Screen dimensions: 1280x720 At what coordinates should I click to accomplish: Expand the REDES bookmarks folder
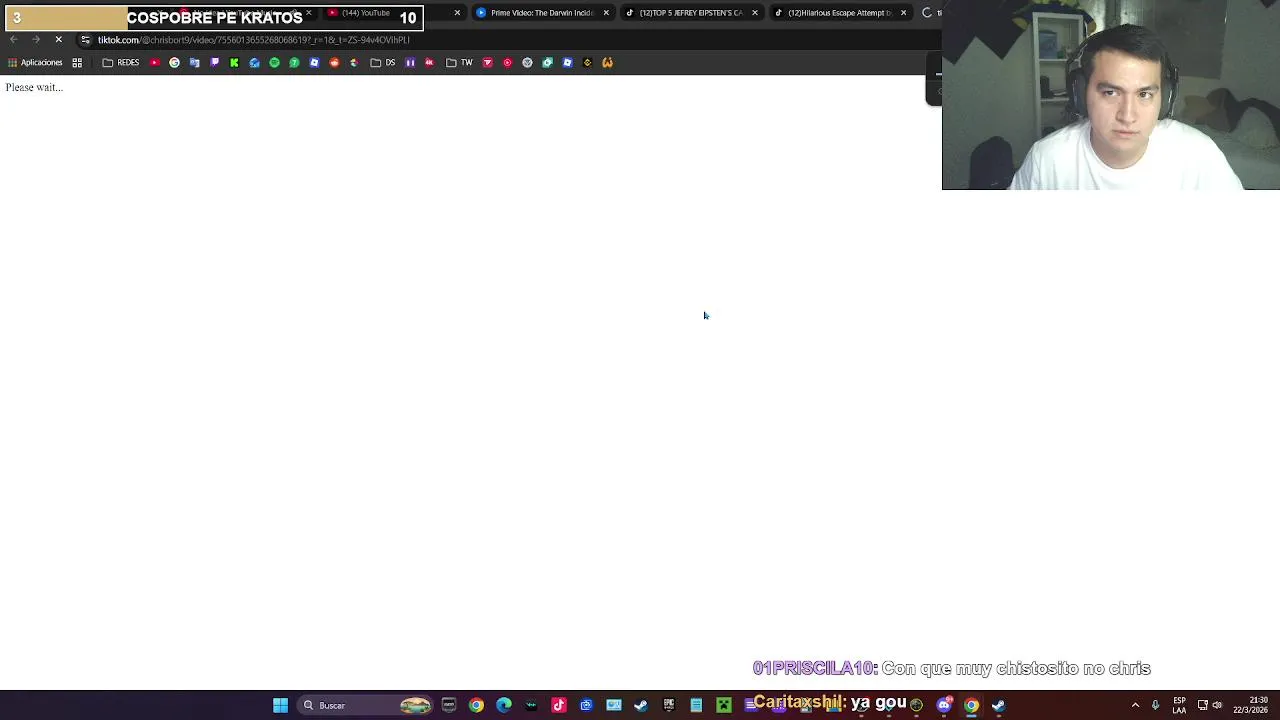[x=121, y=63]
